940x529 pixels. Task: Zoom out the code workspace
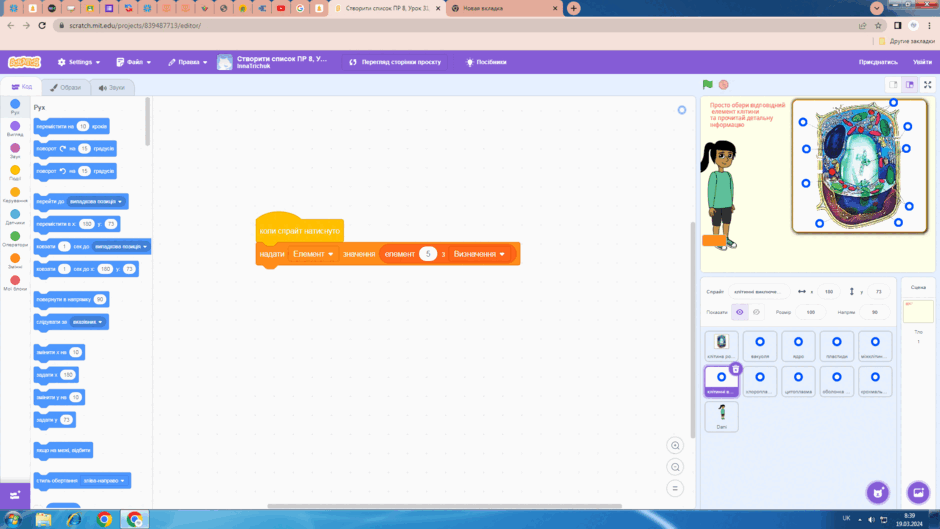(x=675, y=467)
